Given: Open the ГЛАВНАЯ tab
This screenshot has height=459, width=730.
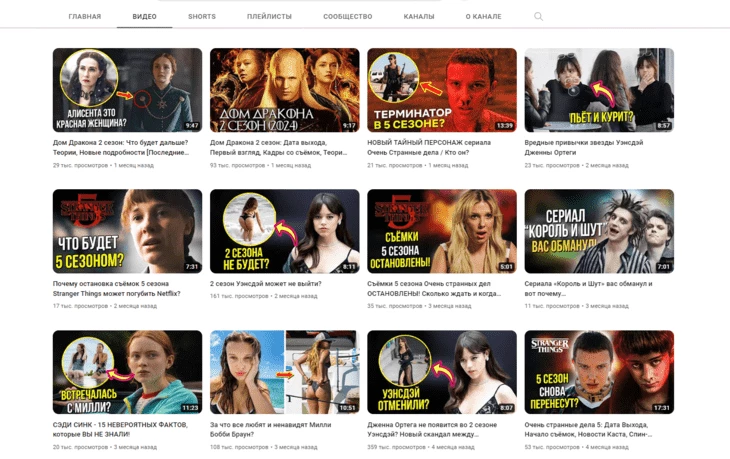Looking at the screenshot, I should 84,16.
